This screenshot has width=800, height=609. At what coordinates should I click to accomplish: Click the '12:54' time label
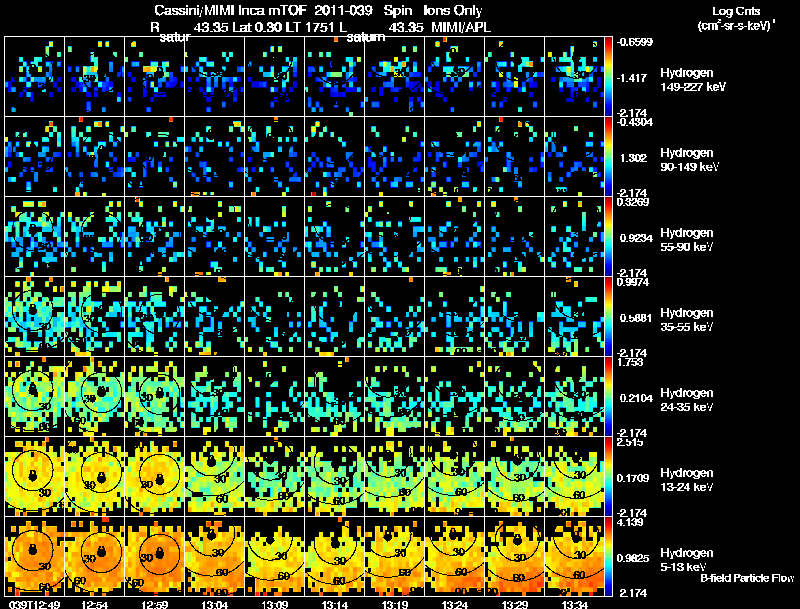pyautogui.click(x=94, y=604)
